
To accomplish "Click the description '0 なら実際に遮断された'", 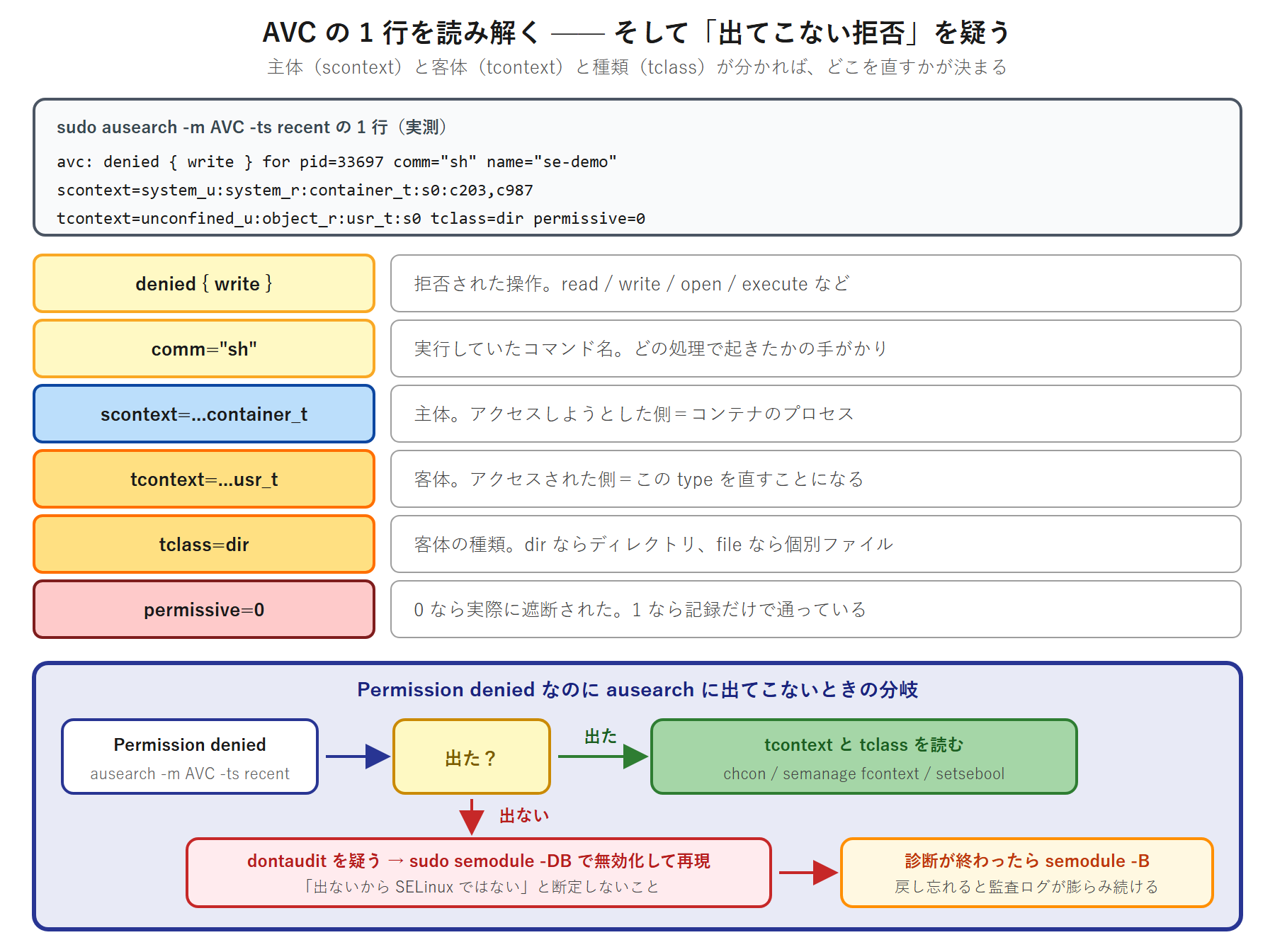I will pyautogui.click(x=816, y=609).
